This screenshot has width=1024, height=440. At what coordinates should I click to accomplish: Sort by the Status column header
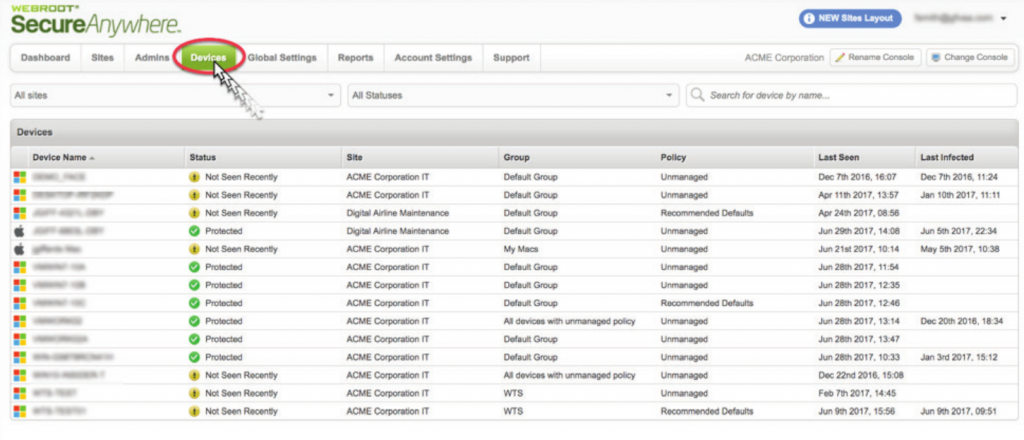[202, 157]
